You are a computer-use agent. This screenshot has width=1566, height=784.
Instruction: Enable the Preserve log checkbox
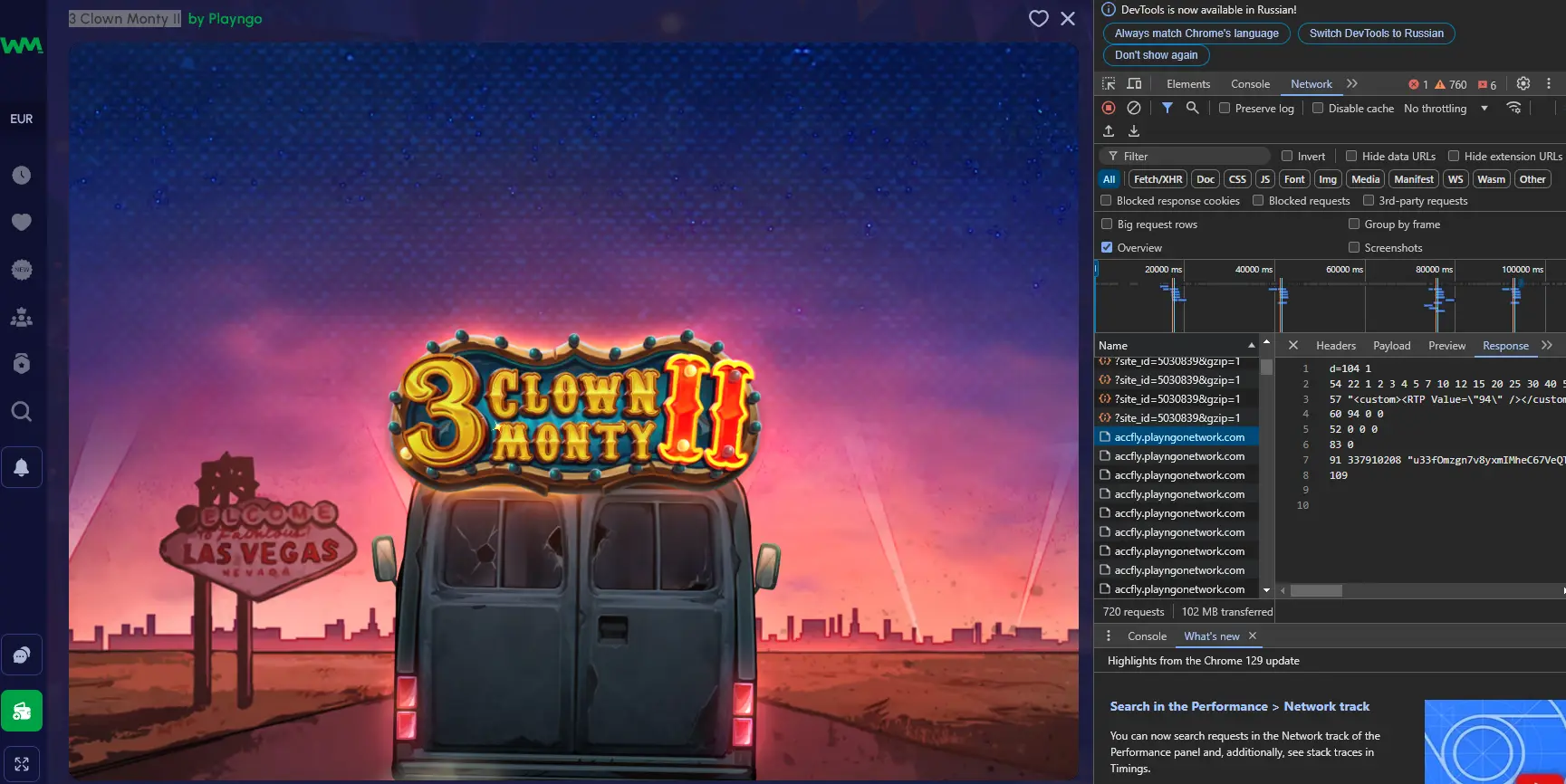[x=1225, y=108]
